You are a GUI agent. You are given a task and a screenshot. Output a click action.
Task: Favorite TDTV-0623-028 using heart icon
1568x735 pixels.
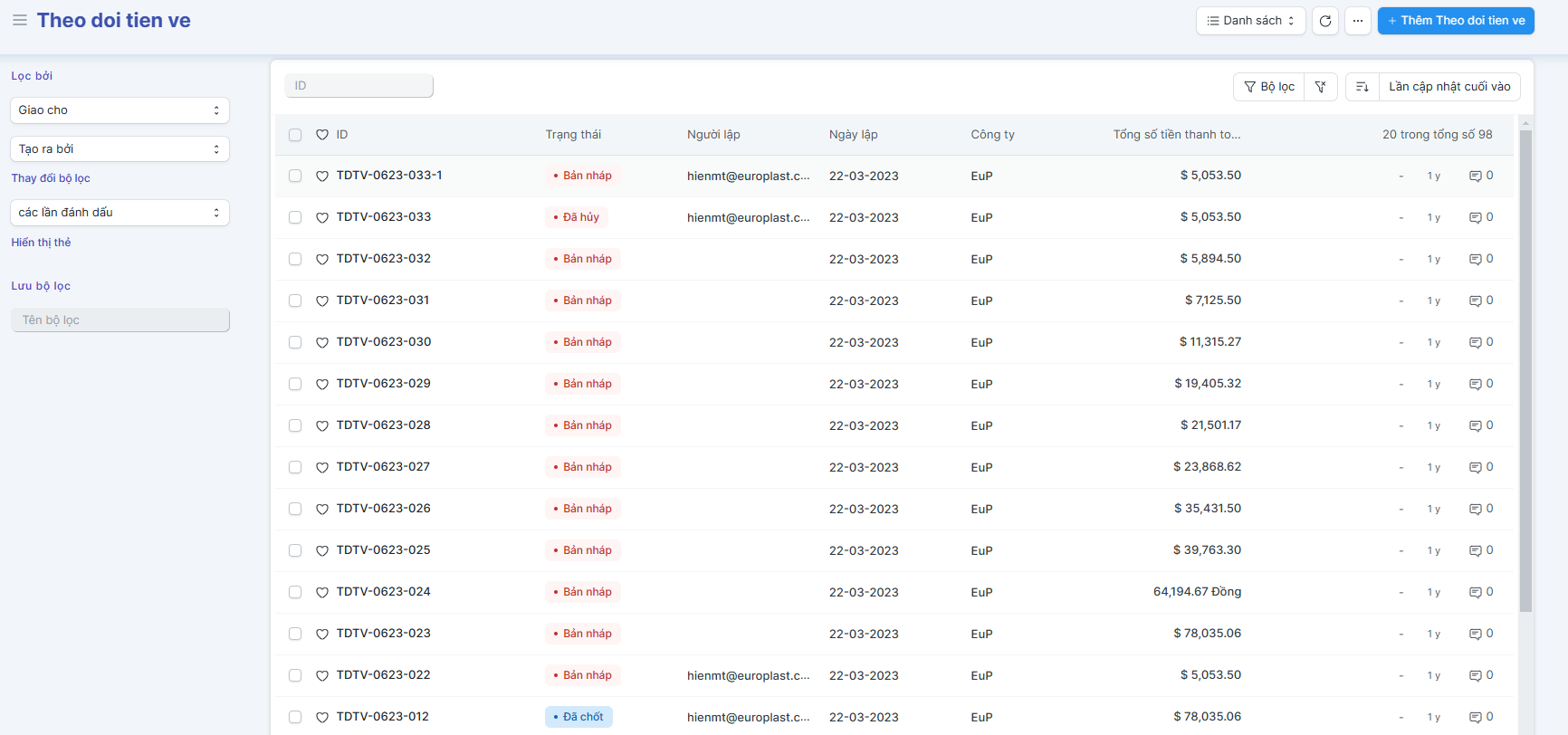tap(322, 426)
